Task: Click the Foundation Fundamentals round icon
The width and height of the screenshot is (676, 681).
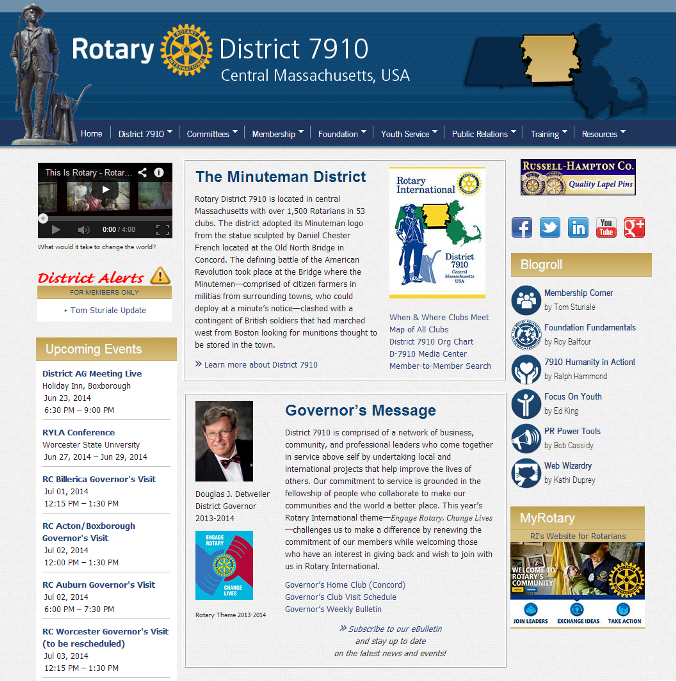Action: (x=526, y=334)
